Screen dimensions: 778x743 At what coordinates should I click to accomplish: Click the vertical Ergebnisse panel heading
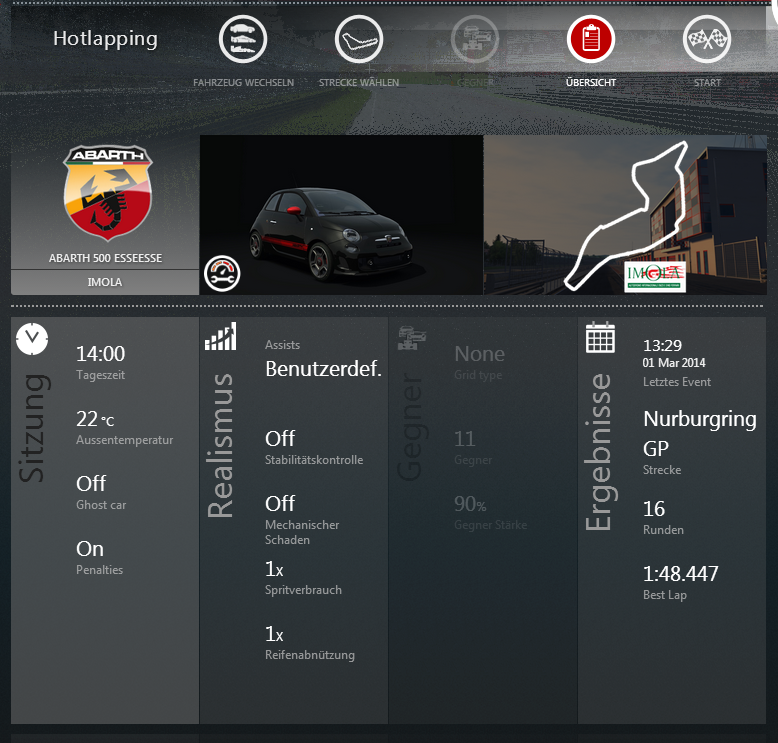point(600,452)
